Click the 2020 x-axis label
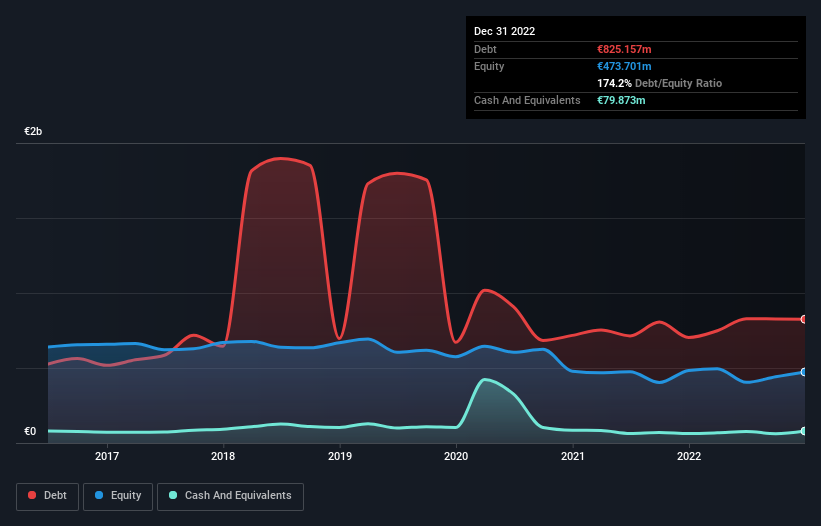 coord(456,456)
